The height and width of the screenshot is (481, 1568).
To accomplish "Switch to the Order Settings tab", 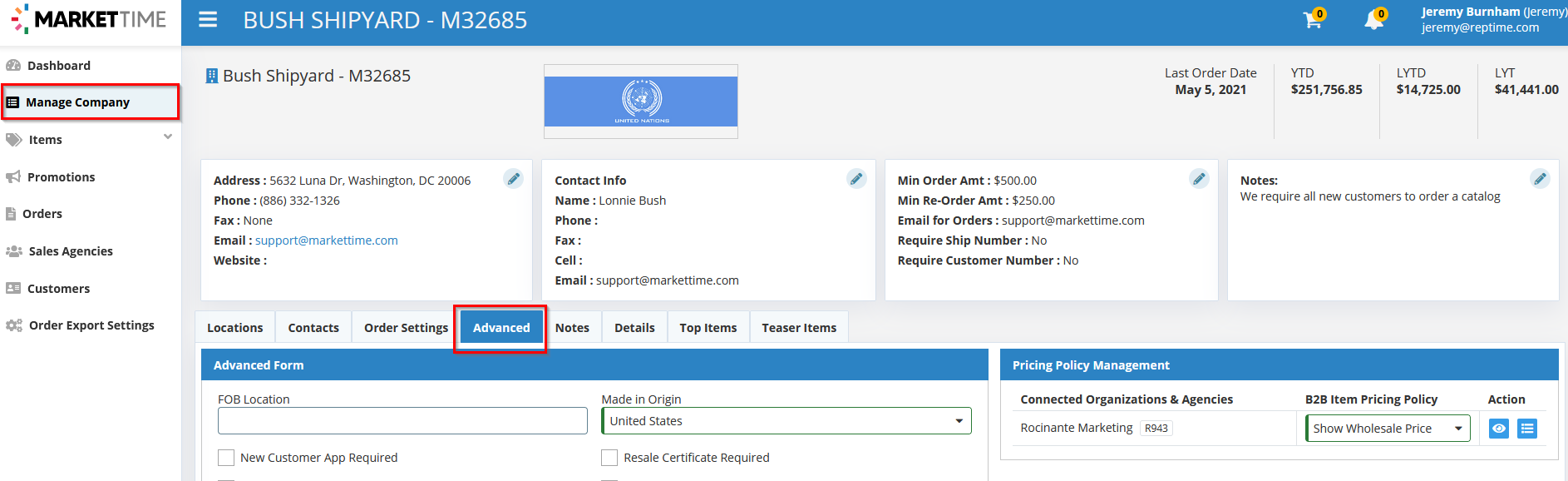I will 407,328.
